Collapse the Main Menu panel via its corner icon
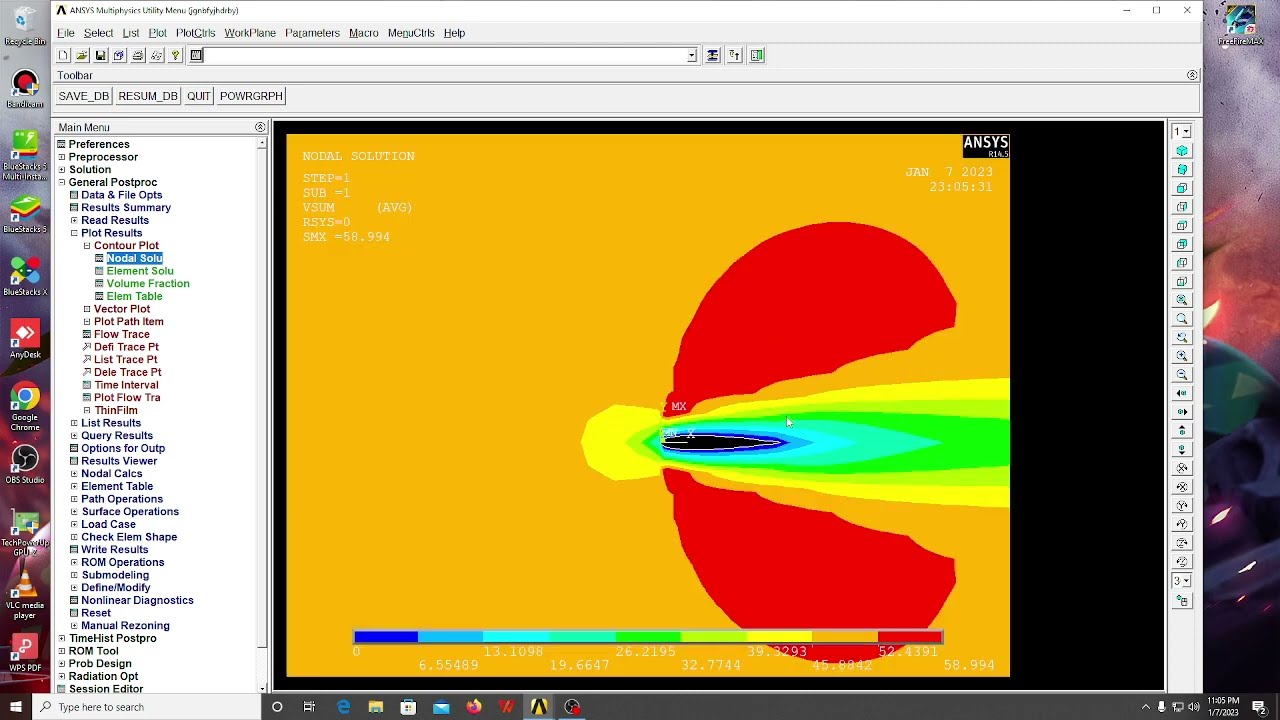Viewport: 1280px width, 720px height. (x=260, y=127)
